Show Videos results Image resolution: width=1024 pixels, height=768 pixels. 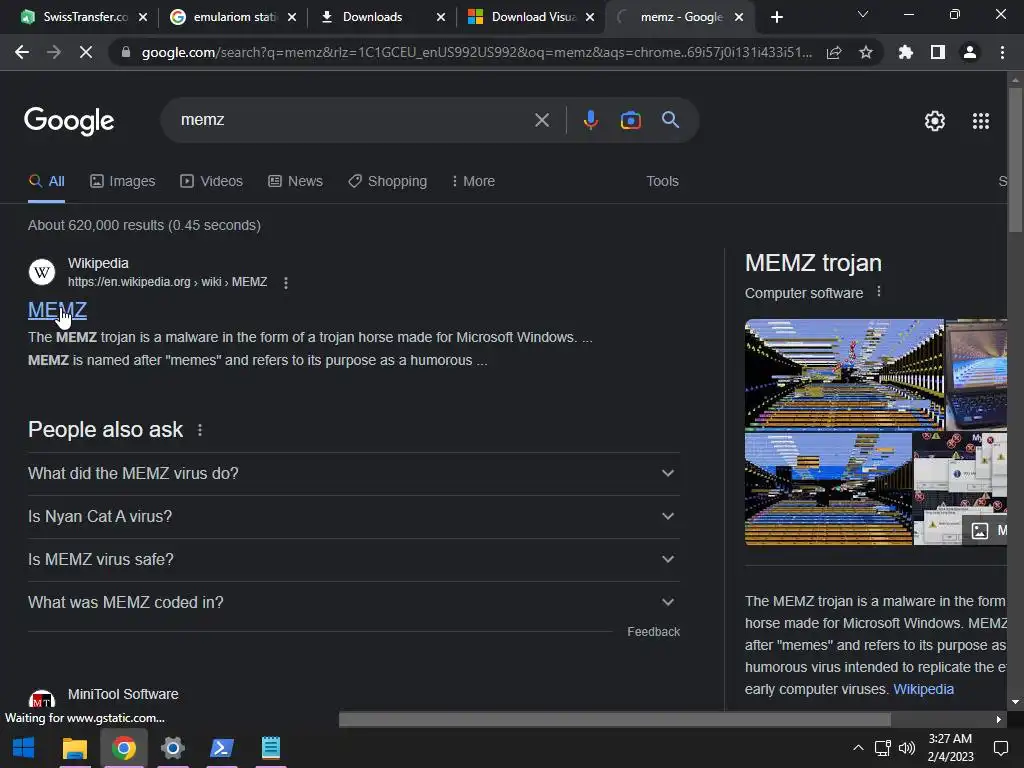212,182
